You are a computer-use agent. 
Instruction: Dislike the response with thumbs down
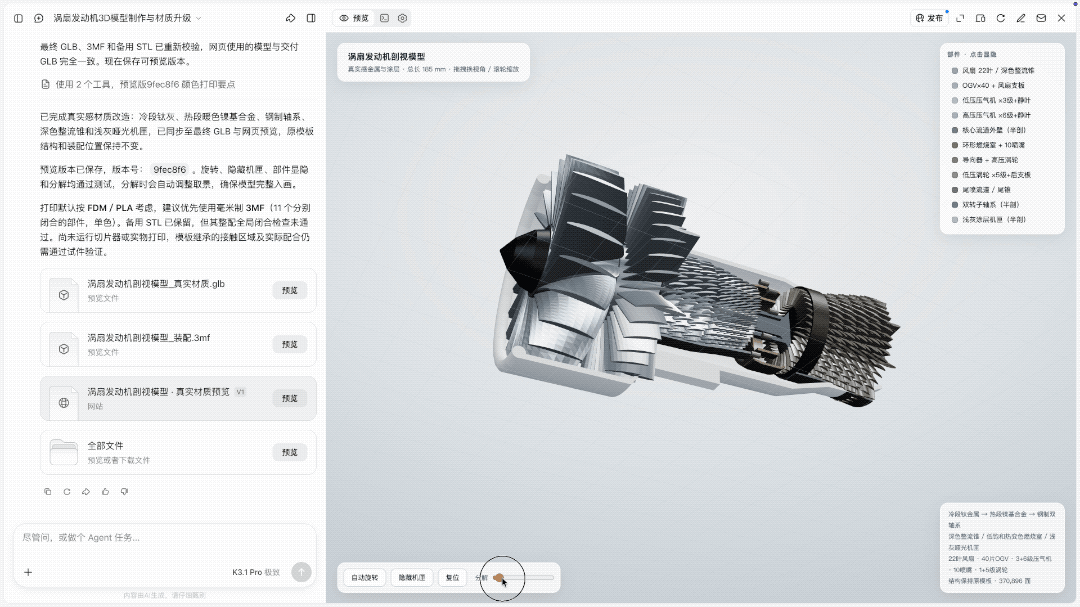click(125, 491)
